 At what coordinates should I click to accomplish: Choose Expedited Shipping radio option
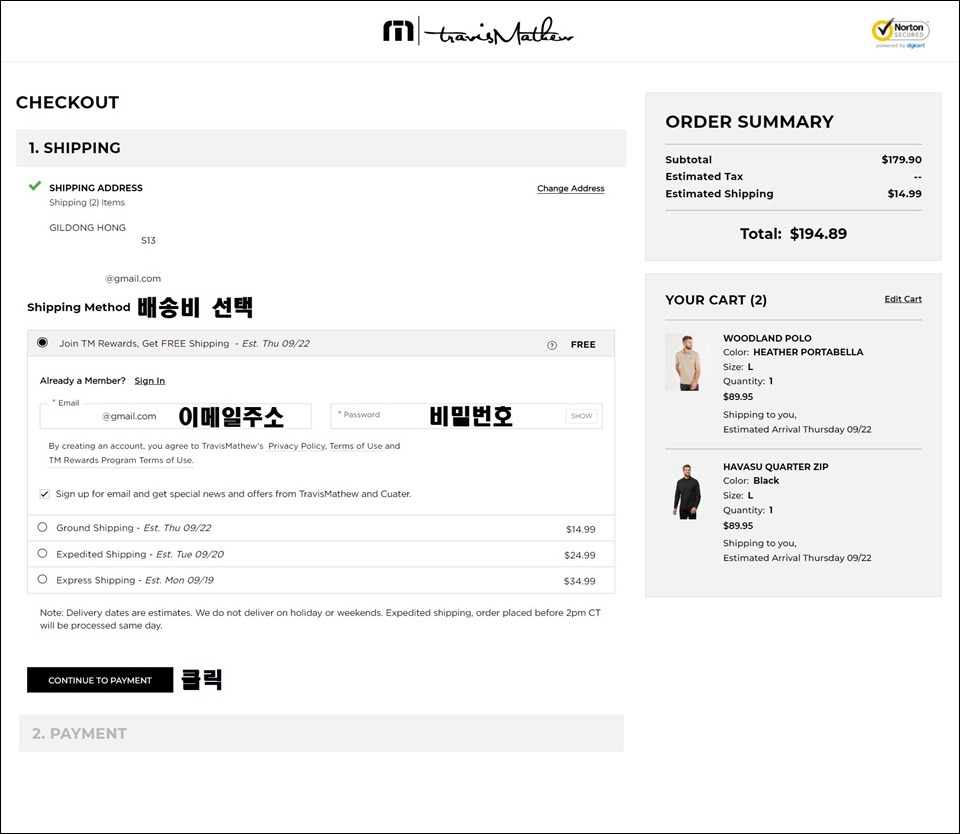[42, 554]
